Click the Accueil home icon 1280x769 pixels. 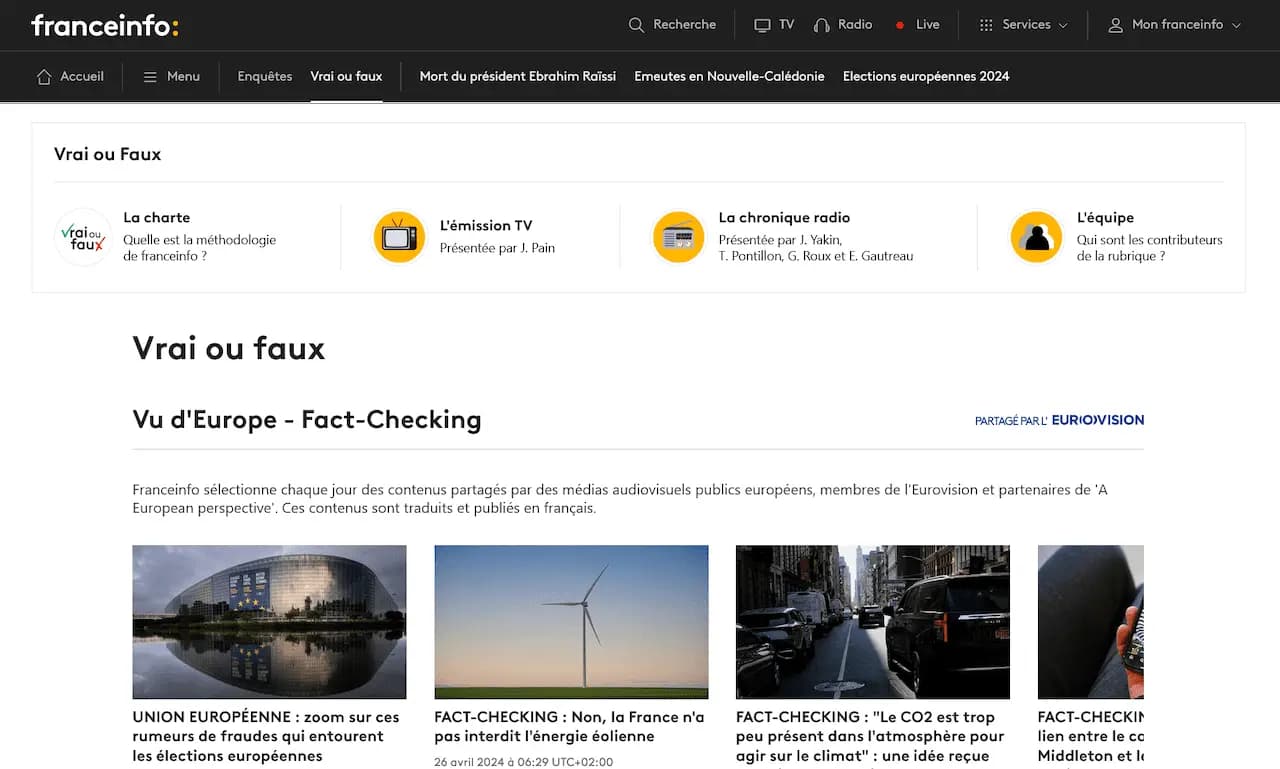42,76
